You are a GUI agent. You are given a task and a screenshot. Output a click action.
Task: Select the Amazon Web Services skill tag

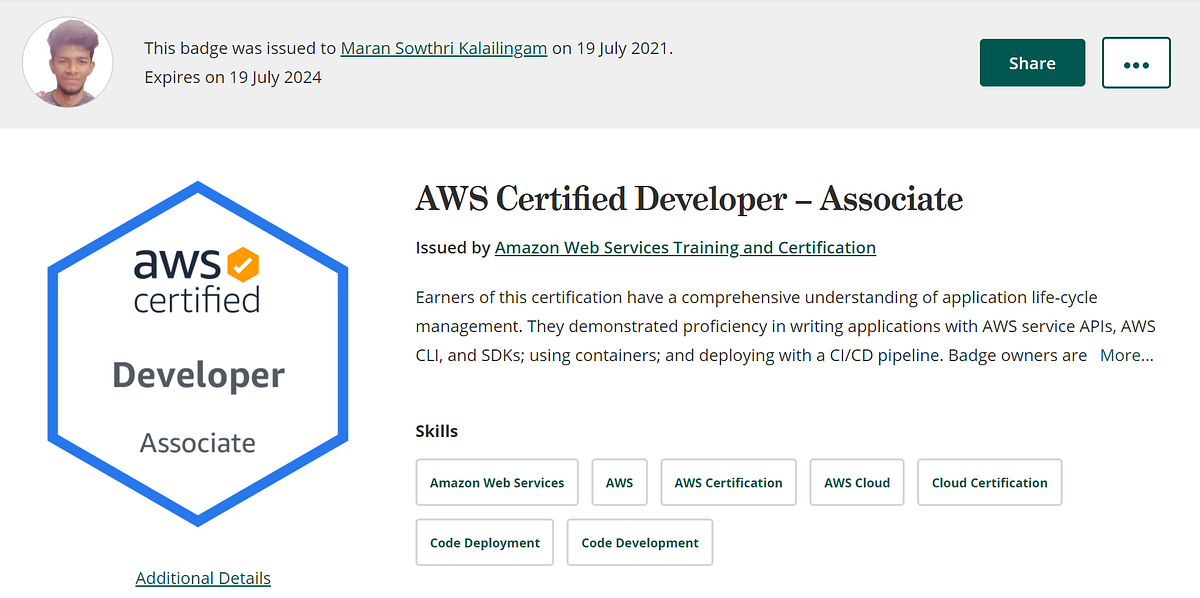coord(496,482)
